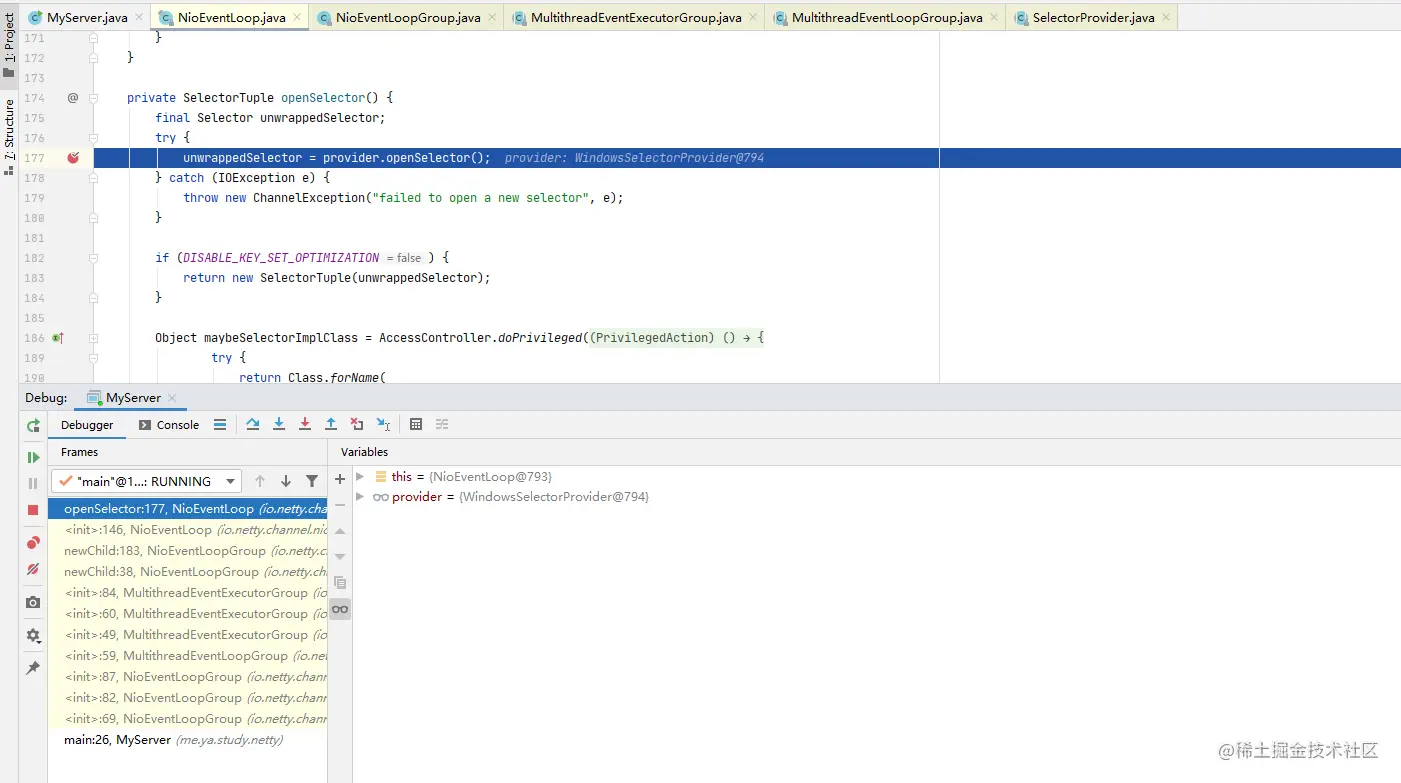Toggle the breakpoint on line 177

(73, 158)
